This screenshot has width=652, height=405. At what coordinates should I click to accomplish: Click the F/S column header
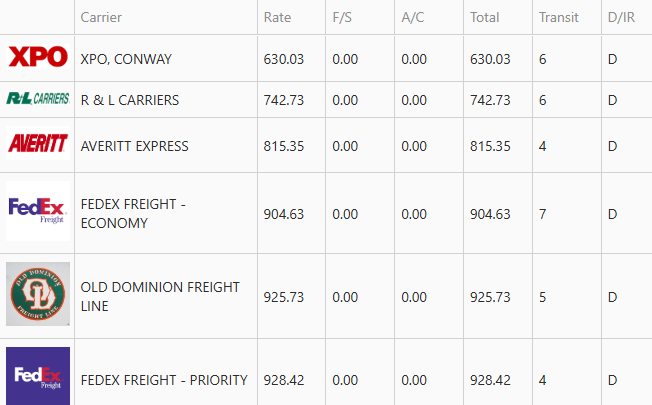click(x=342, y=17)
